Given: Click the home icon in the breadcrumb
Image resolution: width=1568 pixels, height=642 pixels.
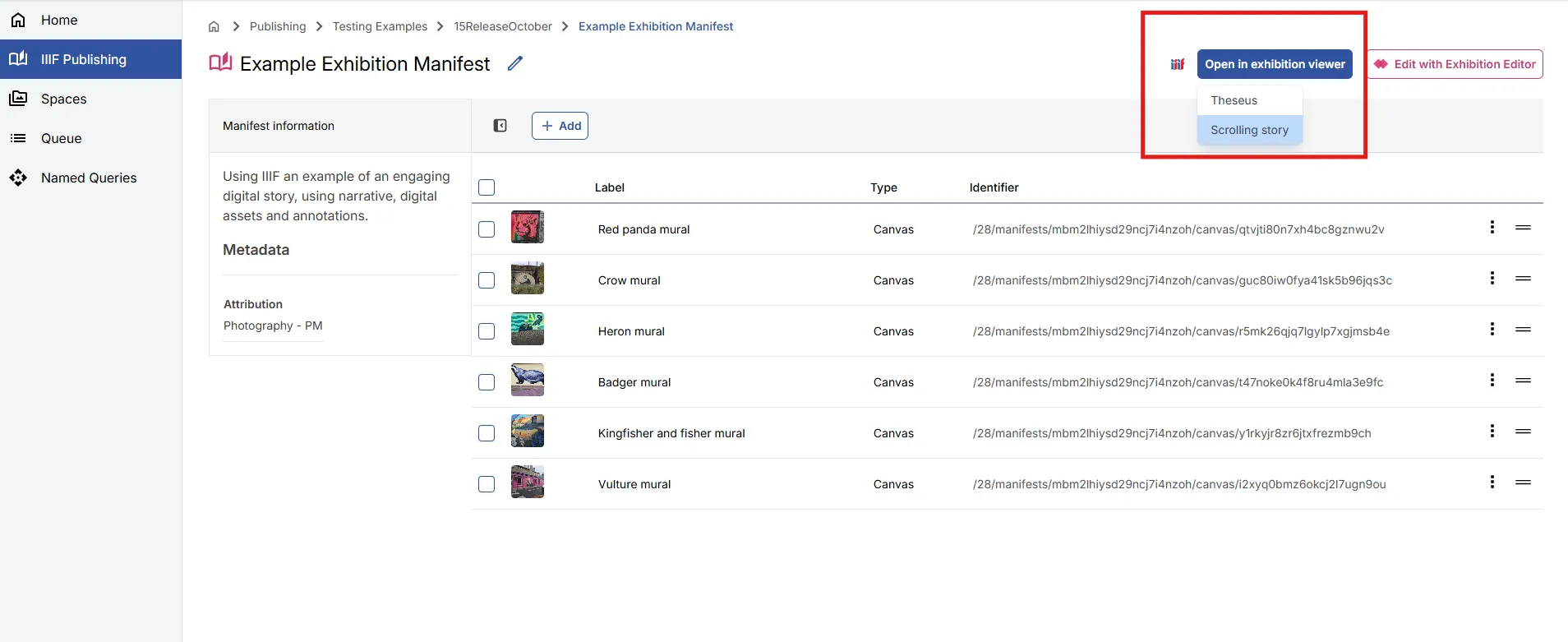Looking at the screenshot, I should [214, 26].
